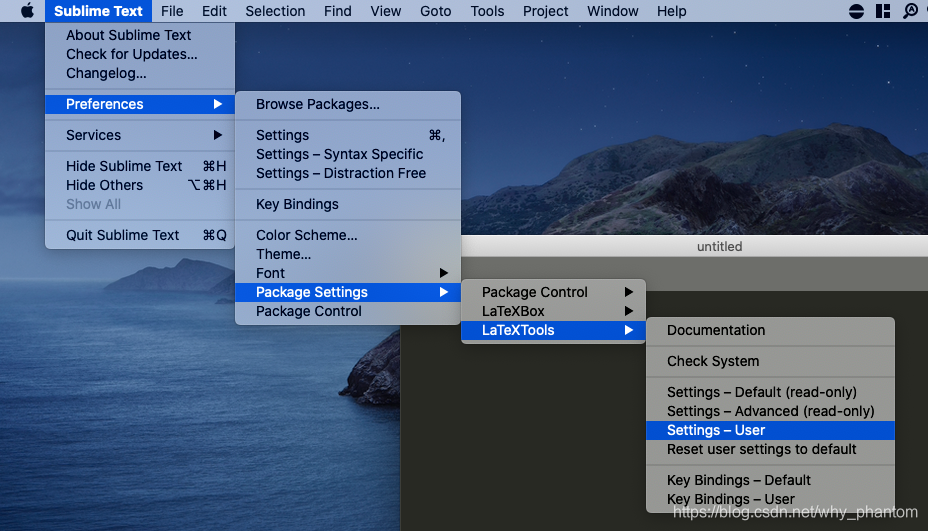Image resolution: width=928 pixels, height=531 pixels.
Task: Open the Window menu
Action: click(x=613, y=11)
